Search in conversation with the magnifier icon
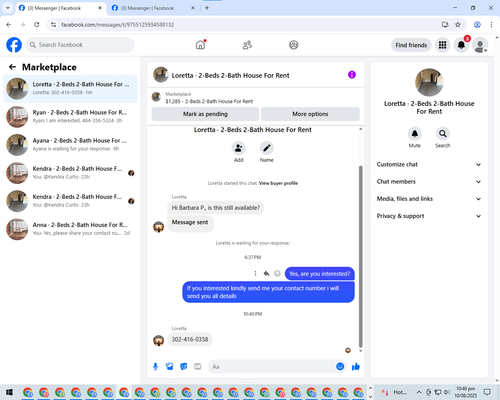Screen dimensions: 500x400 443,134
